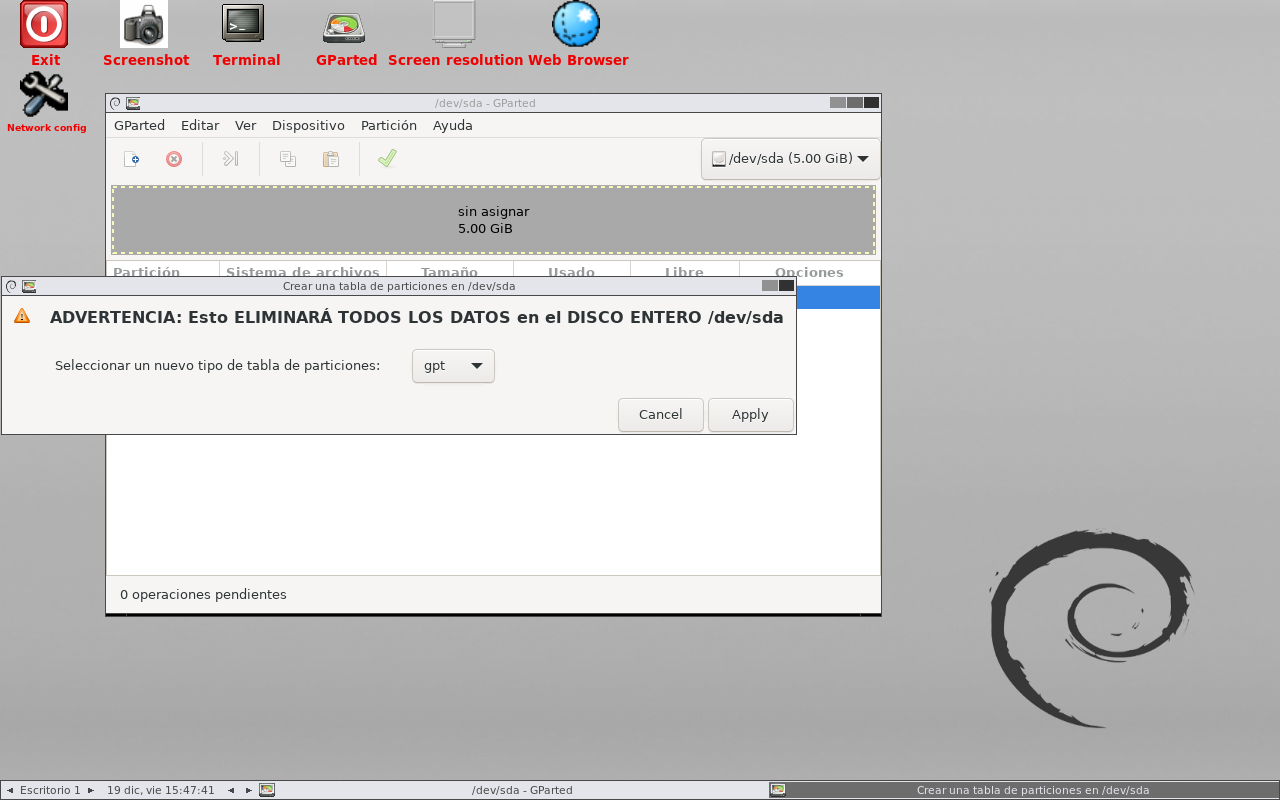Click the delete partition toolbar icon
Viewport: 1280px width, 800px height.
(174, 159)
